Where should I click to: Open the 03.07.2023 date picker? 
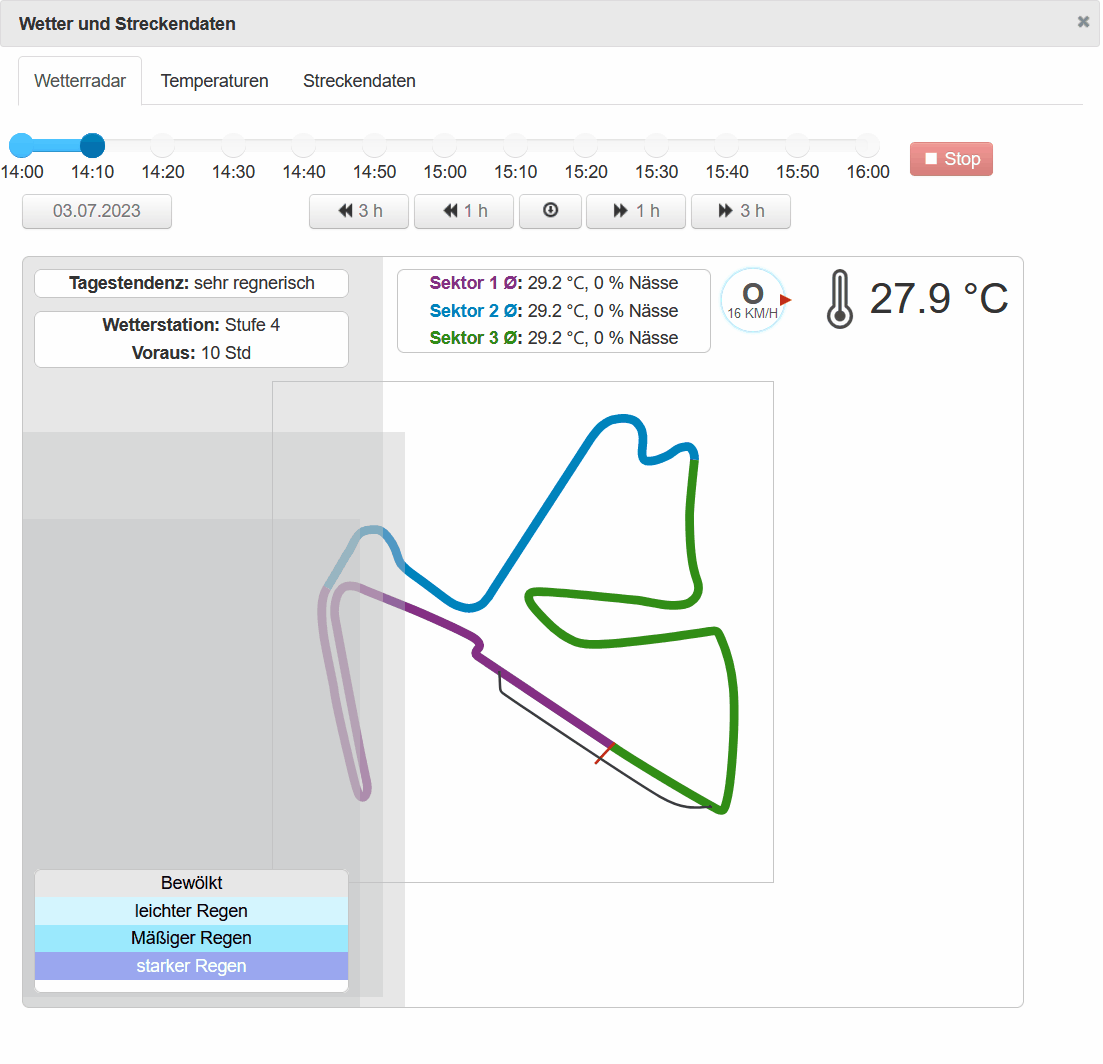[x=97, y=212]
